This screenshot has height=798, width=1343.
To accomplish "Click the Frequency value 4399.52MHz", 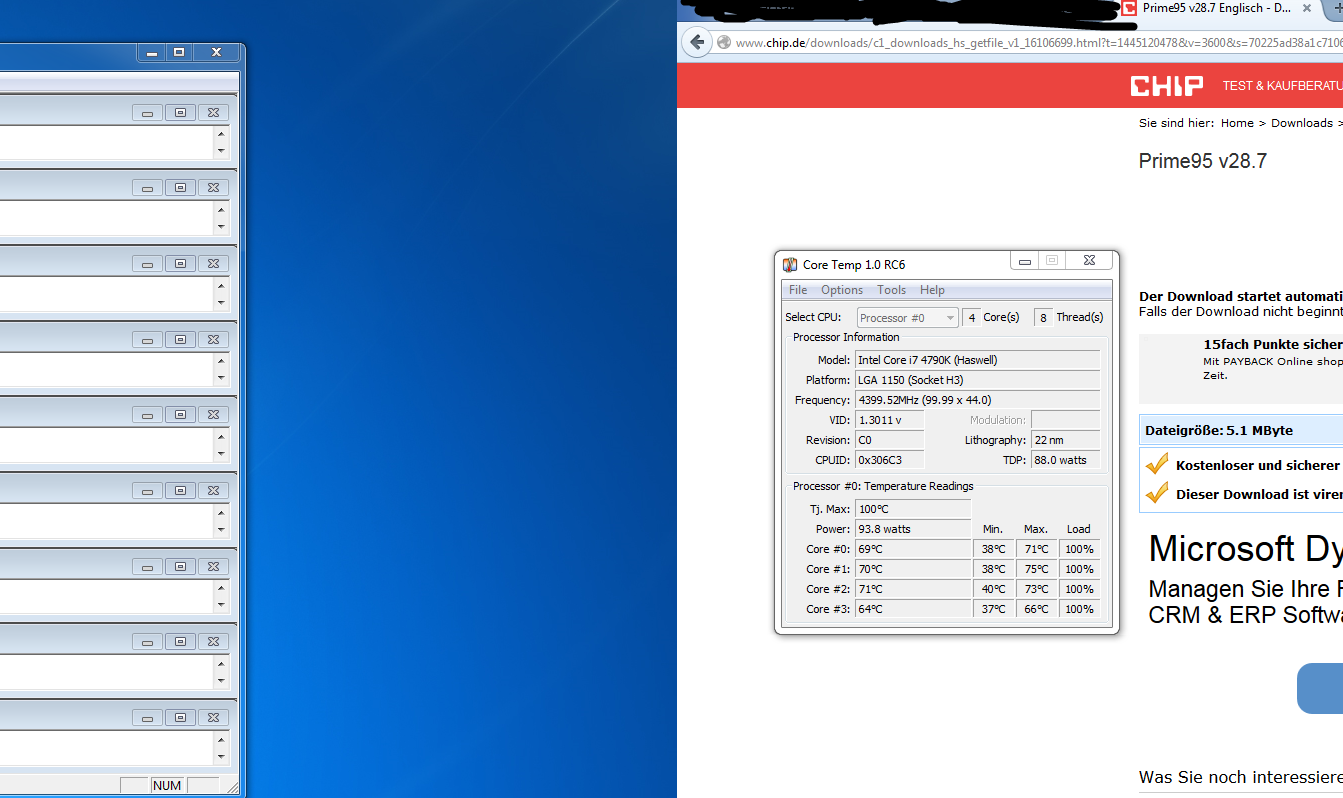I will pos(977,400).
